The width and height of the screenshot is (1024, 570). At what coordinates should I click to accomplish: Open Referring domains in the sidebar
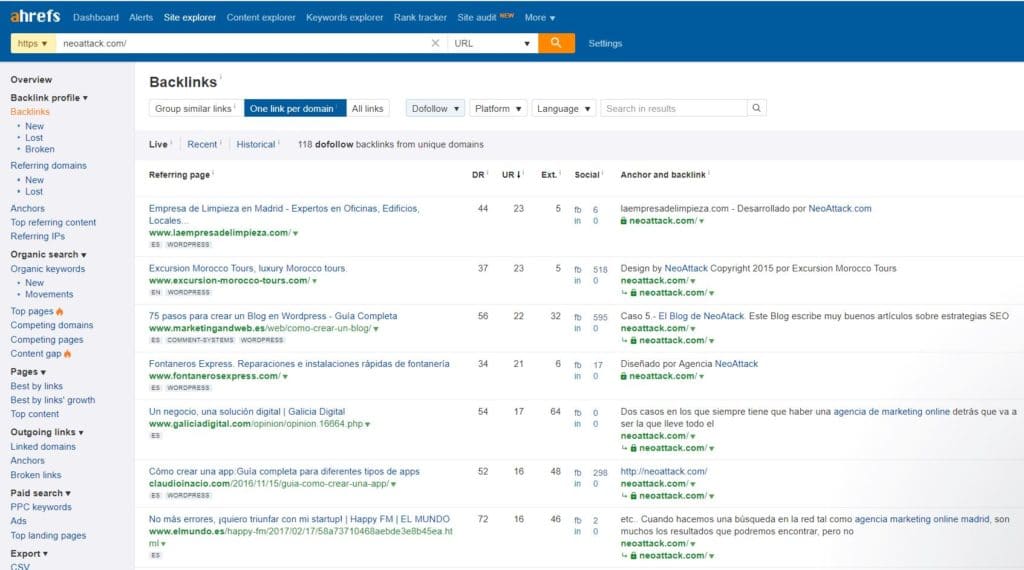point(48,166)
